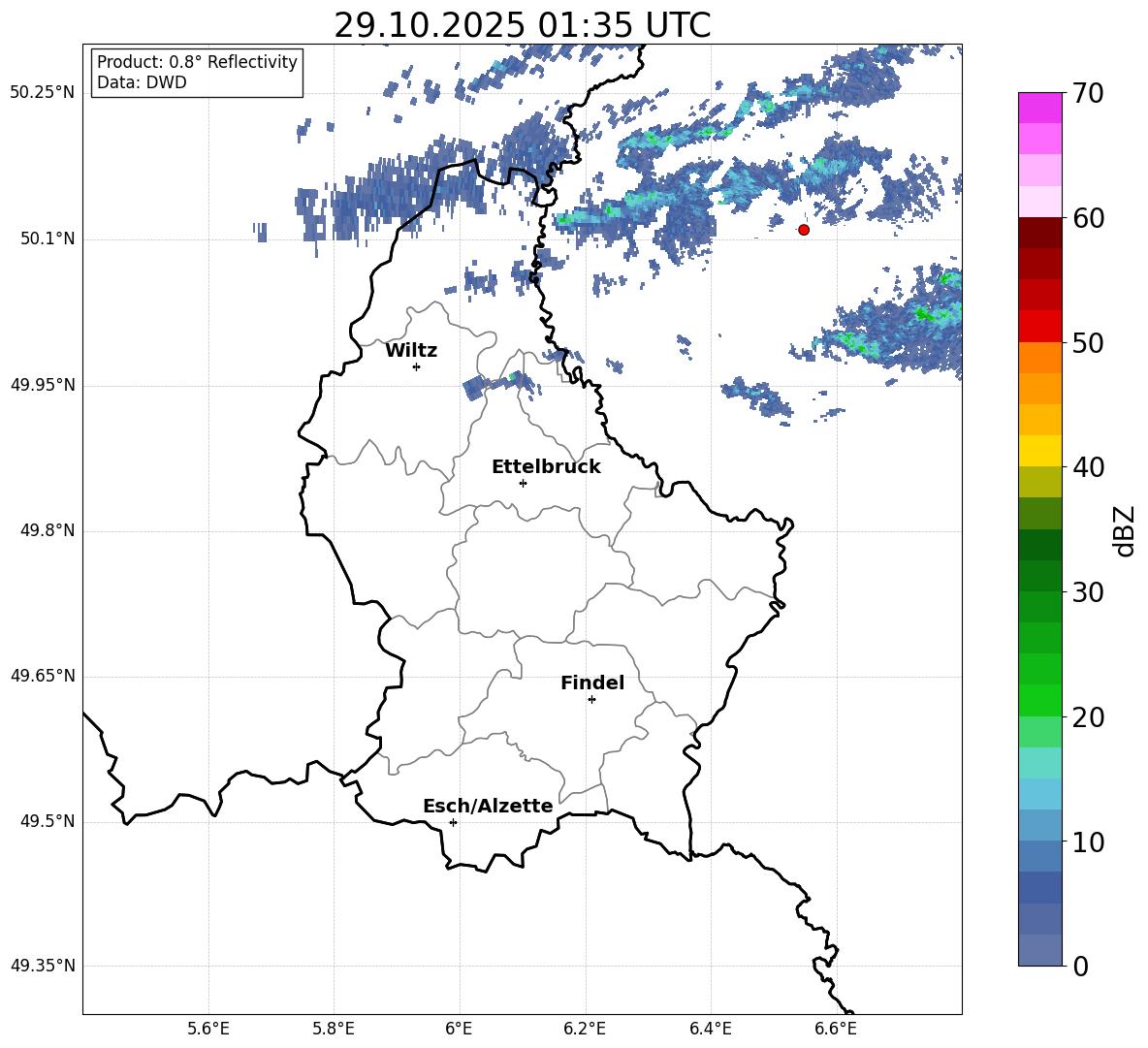Click the 5.6°E longitude label
The height and width of the screenshot is (1048, 1148).
208,1029
